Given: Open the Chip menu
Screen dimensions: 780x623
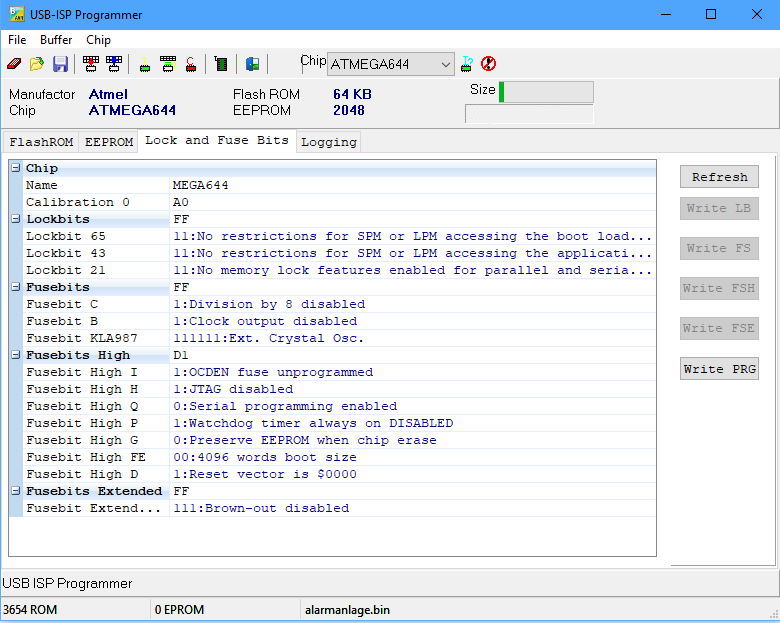Looking at the screenshot, I should 98,40.
